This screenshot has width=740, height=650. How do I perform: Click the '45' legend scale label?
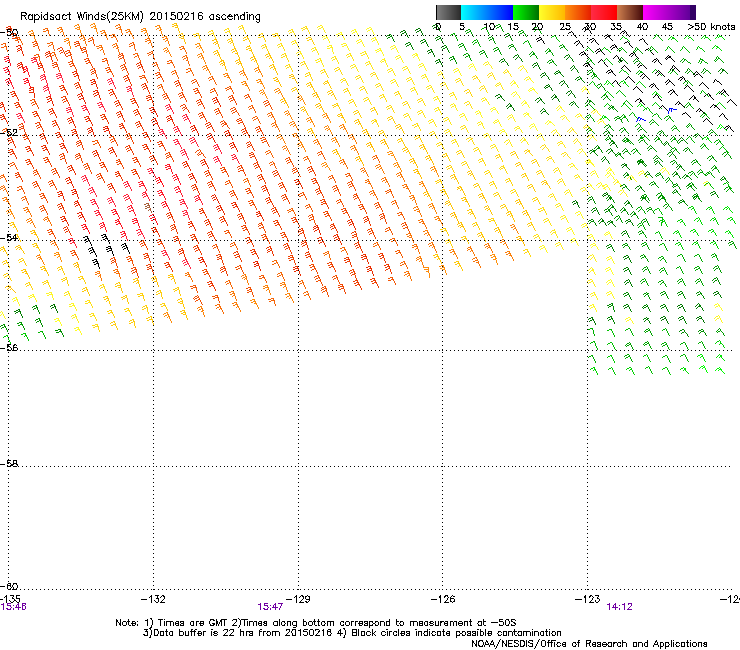tap(667, 27)
